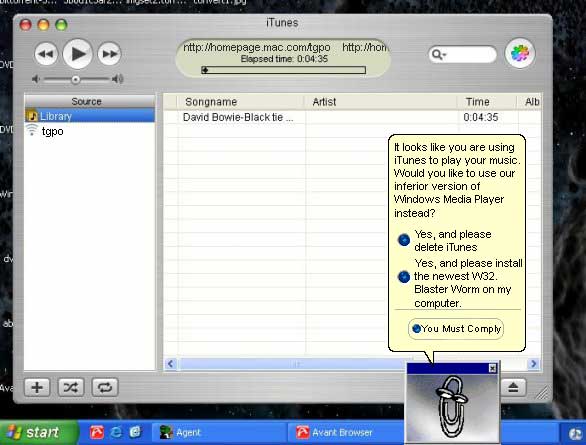Click the Play button in iTunes
Screen dimensions: 586x445
[77, 54]
